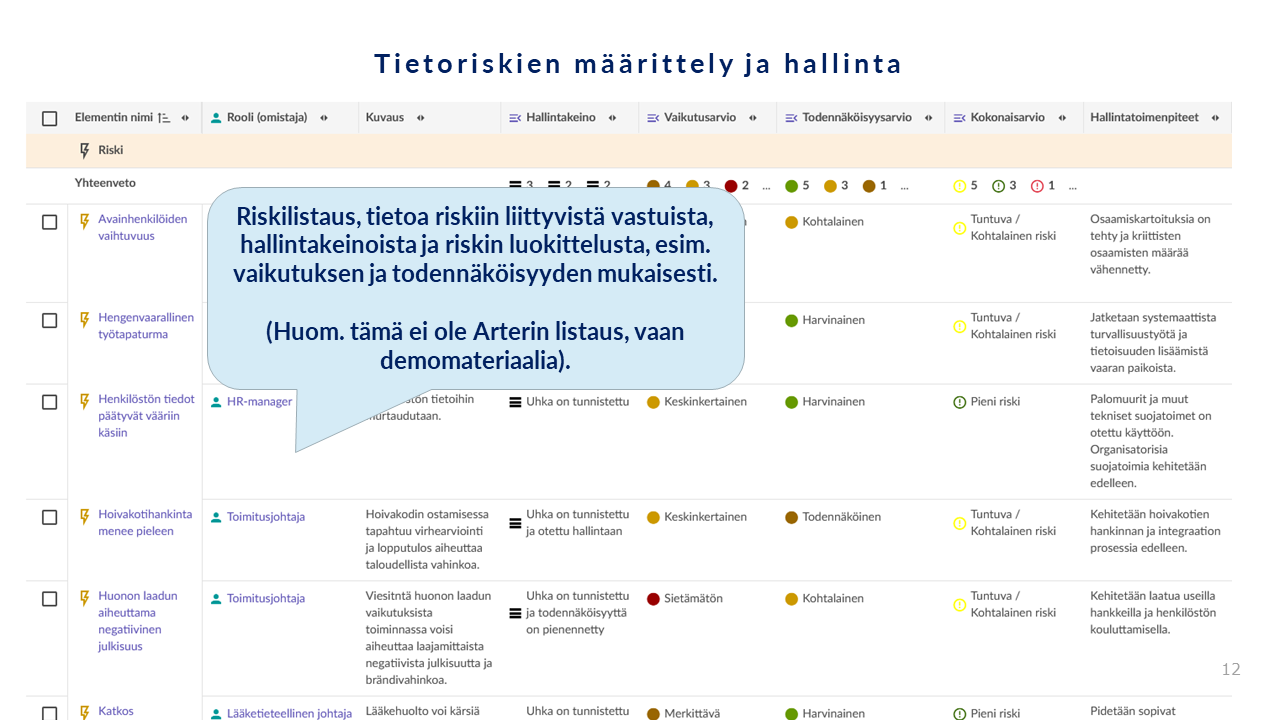Sort by the Elementin nimi column header
Viewport: 1280px width, 720px height.
114,118
